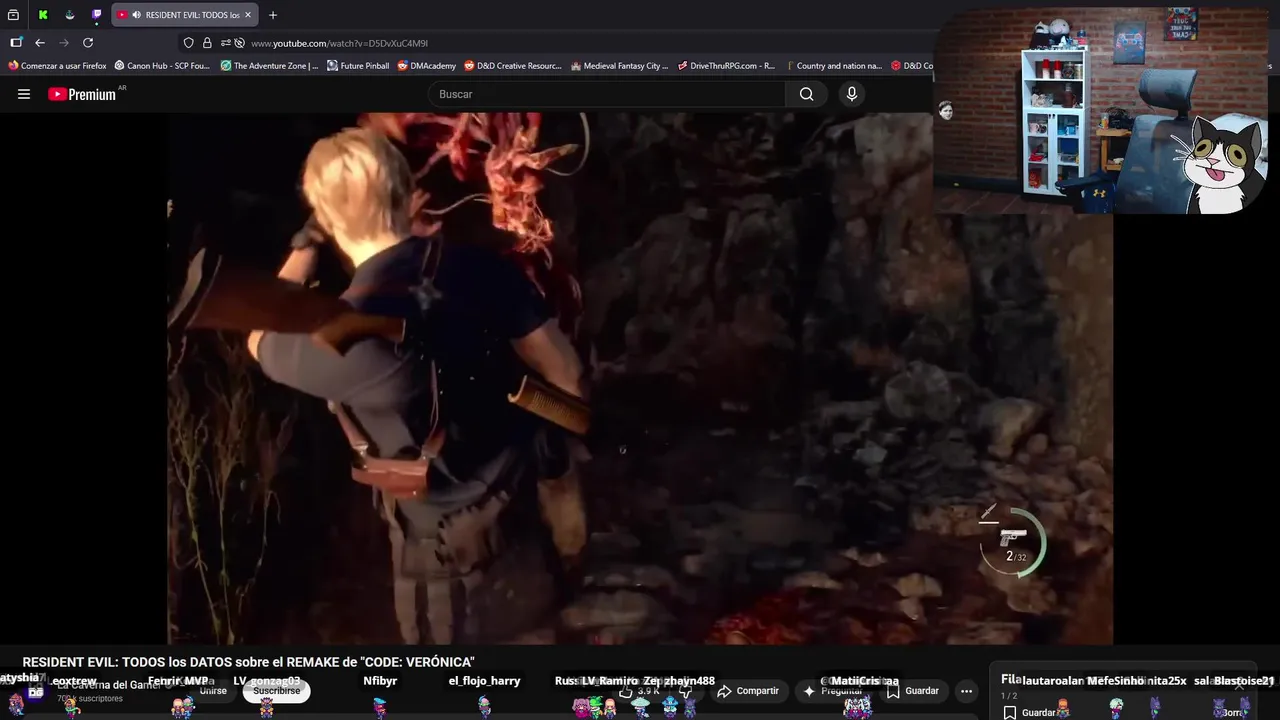View site security padlock info
Viewport: 1280px width, 720px height.
click(207, 43)
